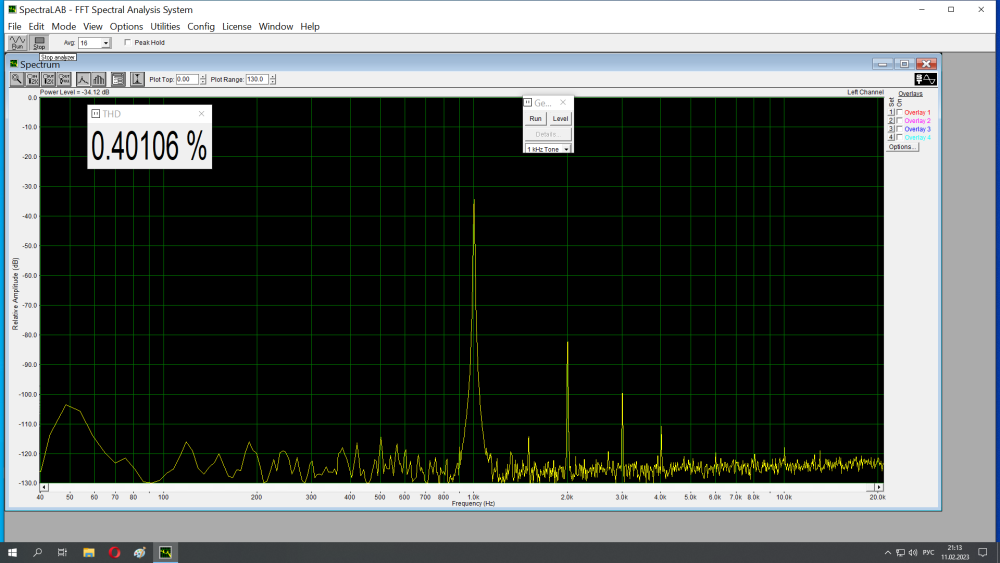Image resolution: width=1000 pixels, height=563 pixels.
Task: Enable the Peak Hold checkbox
Action: point(127,43)
